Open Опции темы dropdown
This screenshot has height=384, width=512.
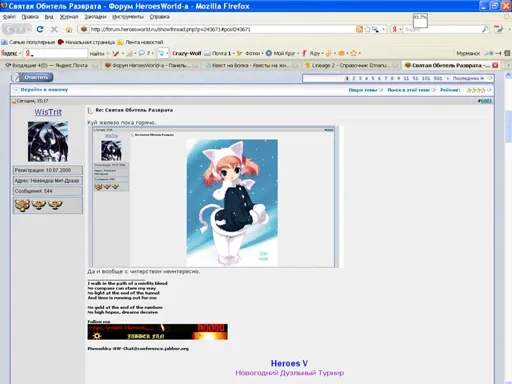click(366, 90)
